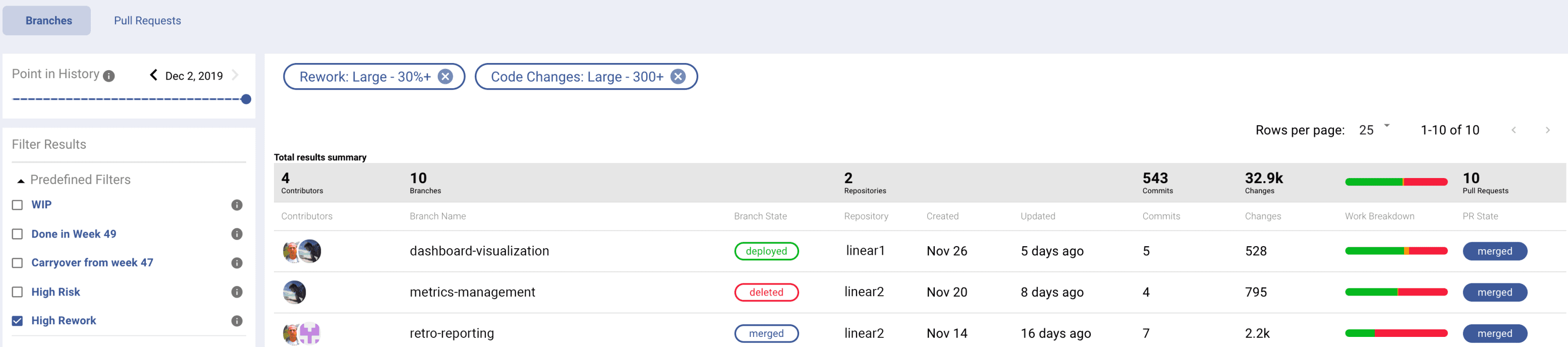Uncheck the High Rework checkbox
Screen dimensions: 1568x347
pos(18,321)
